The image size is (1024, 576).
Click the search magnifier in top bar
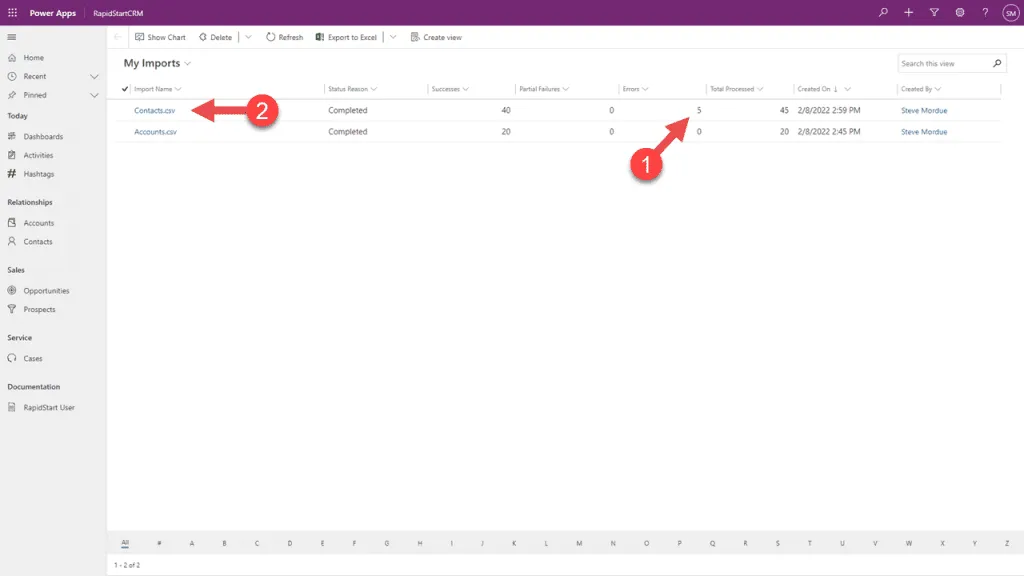(883, 12)
